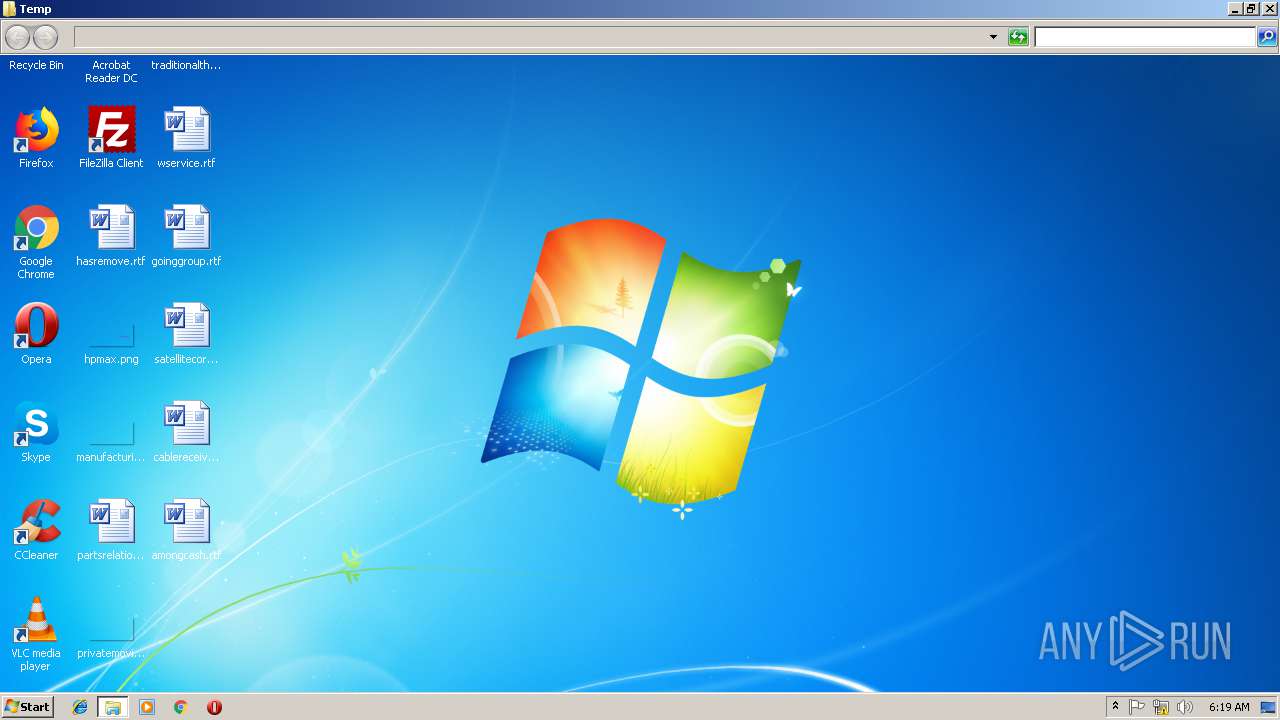
Task: Open the volume speaker icon in the tray
Action: point(1185,707)
